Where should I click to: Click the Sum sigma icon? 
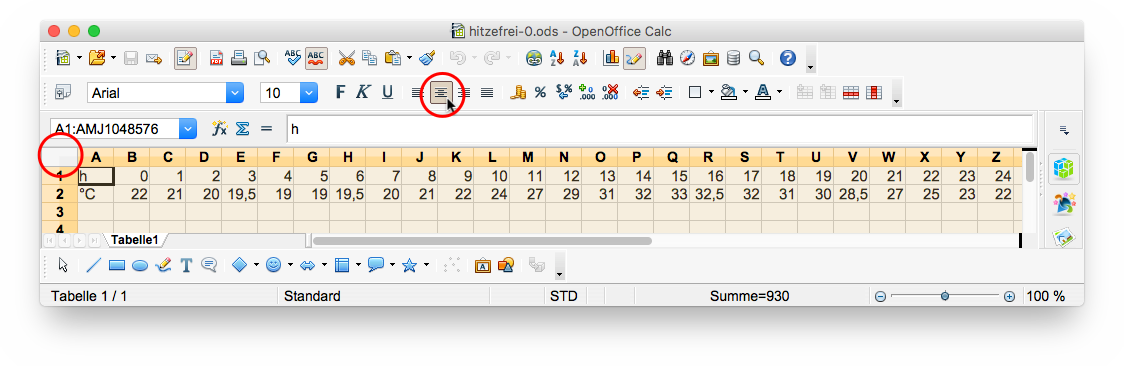point(242,129)
